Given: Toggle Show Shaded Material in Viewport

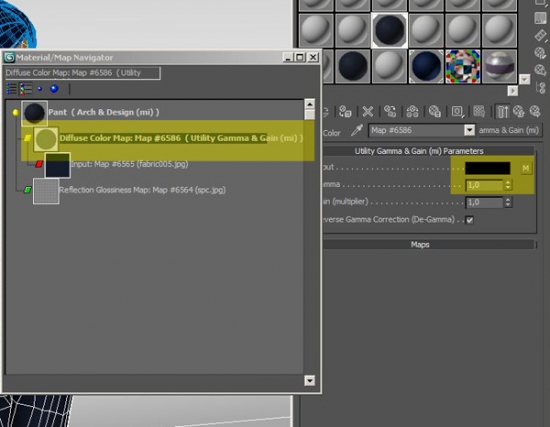Looking at the screenshot, I should [x=479, y=112].
